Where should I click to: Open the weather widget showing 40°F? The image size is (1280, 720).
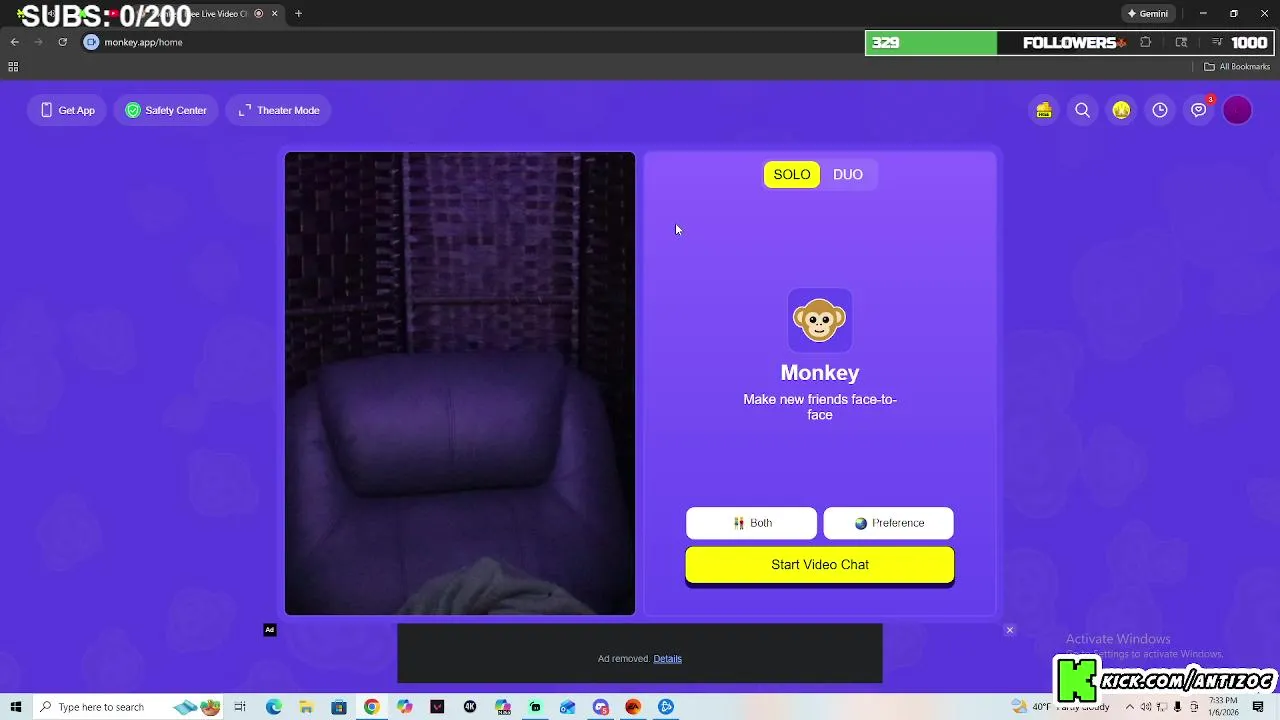[1062, 707]
